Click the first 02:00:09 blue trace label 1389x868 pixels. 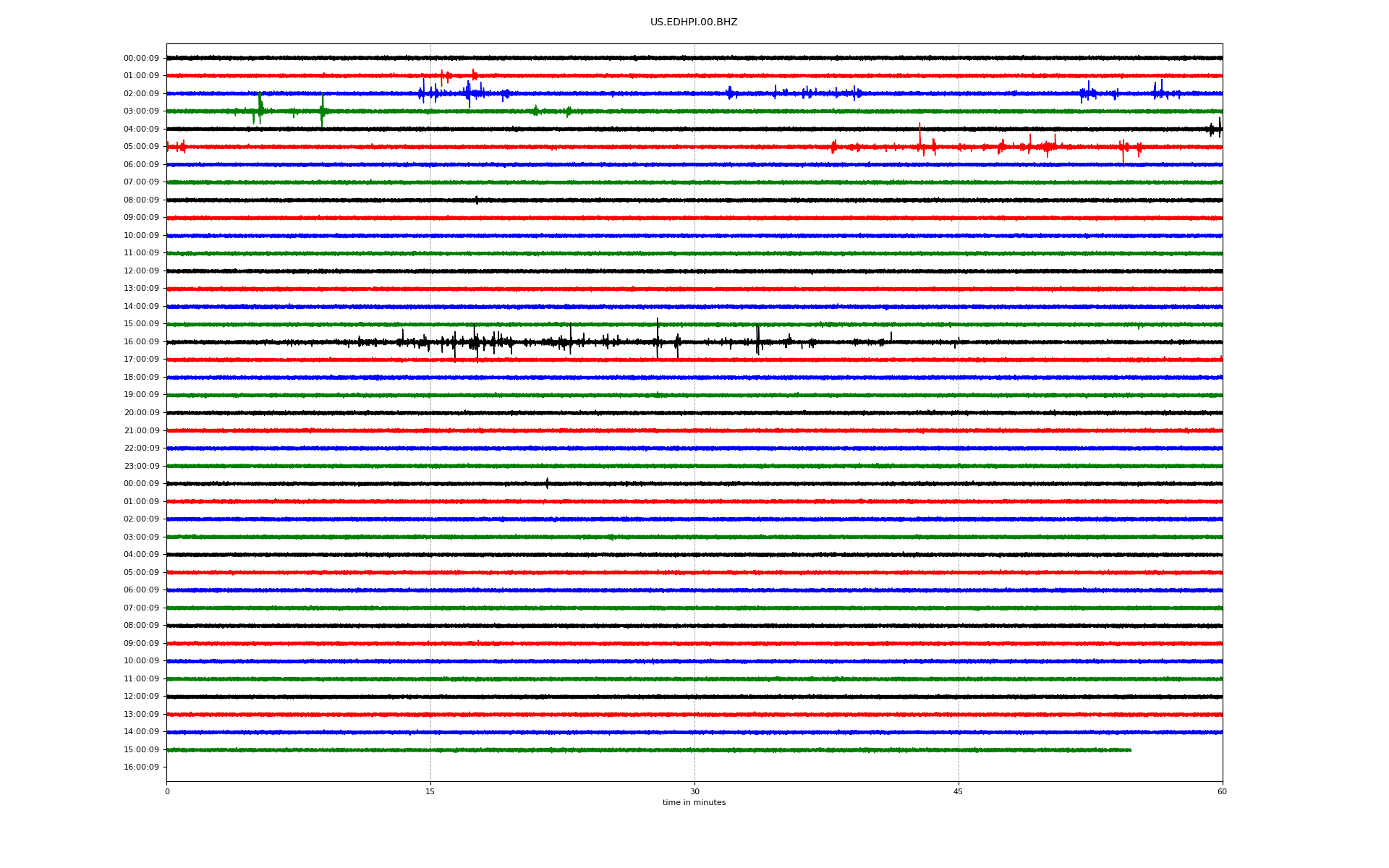click(x=141, y=94)
